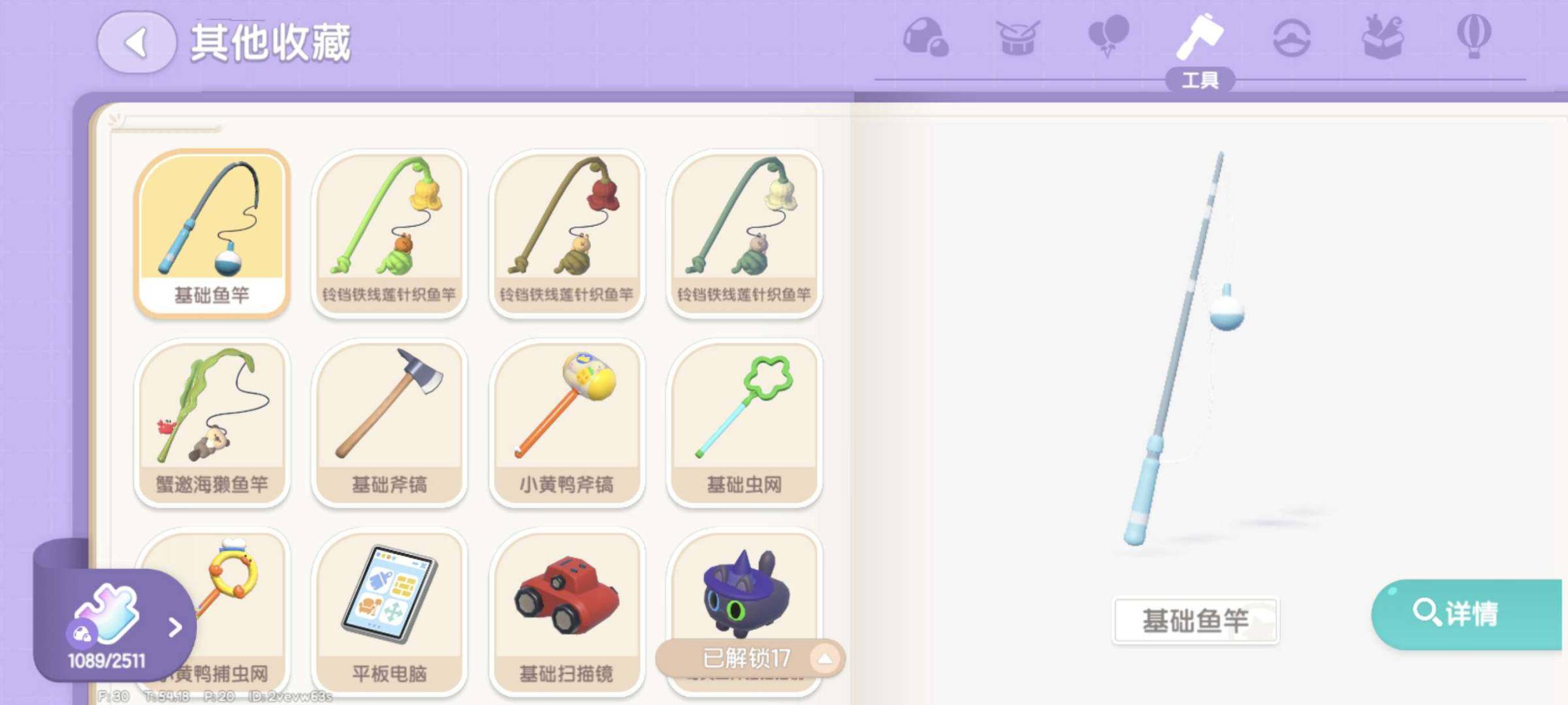1568x705 pixels.
Task: Select the yellow-flower 铃铛铁线莲针织鱼竿 card
Action: 389,234
